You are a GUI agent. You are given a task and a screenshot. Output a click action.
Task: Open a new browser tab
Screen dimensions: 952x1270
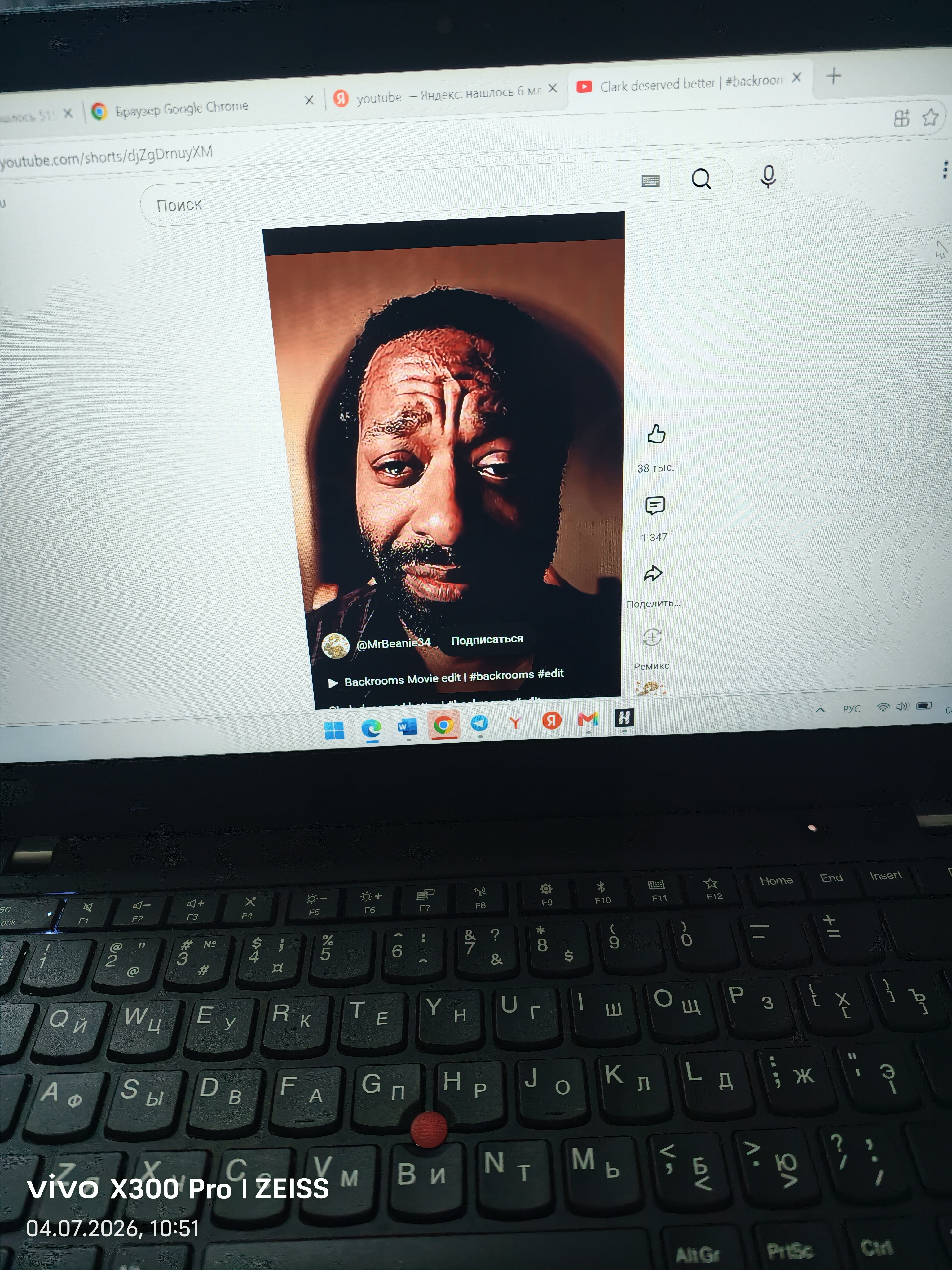834,76
